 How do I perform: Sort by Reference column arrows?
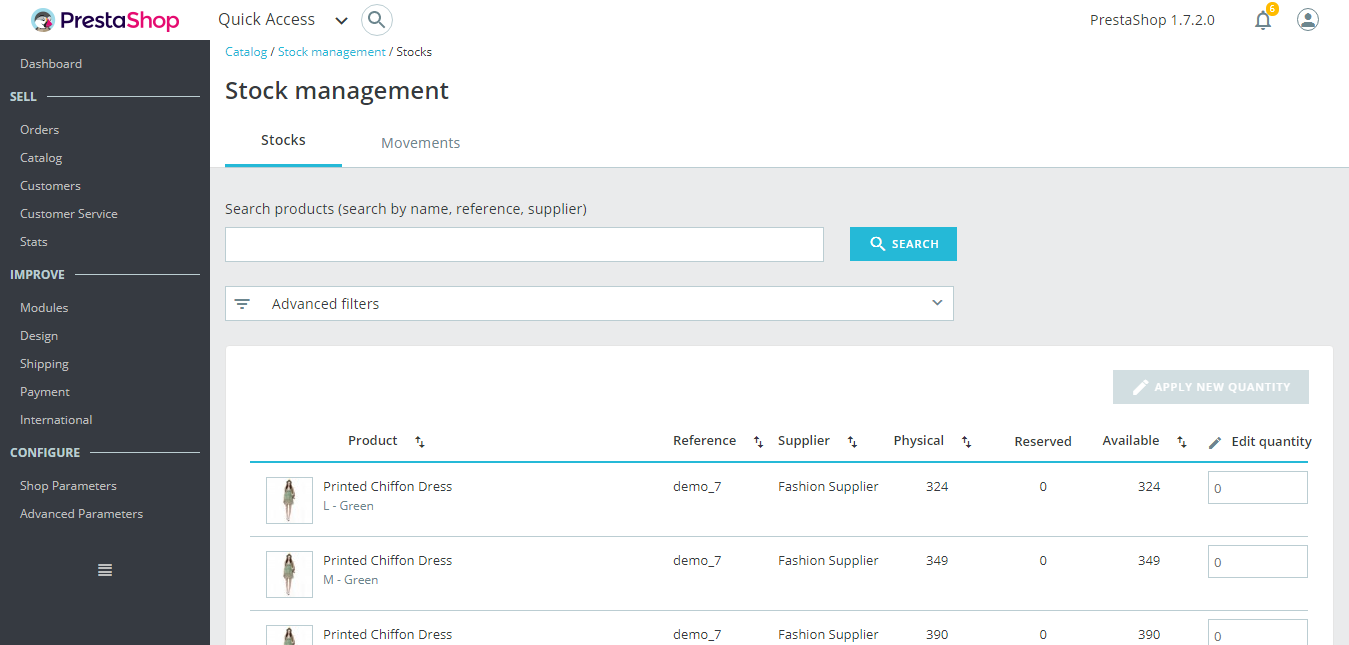coord(758,442)
